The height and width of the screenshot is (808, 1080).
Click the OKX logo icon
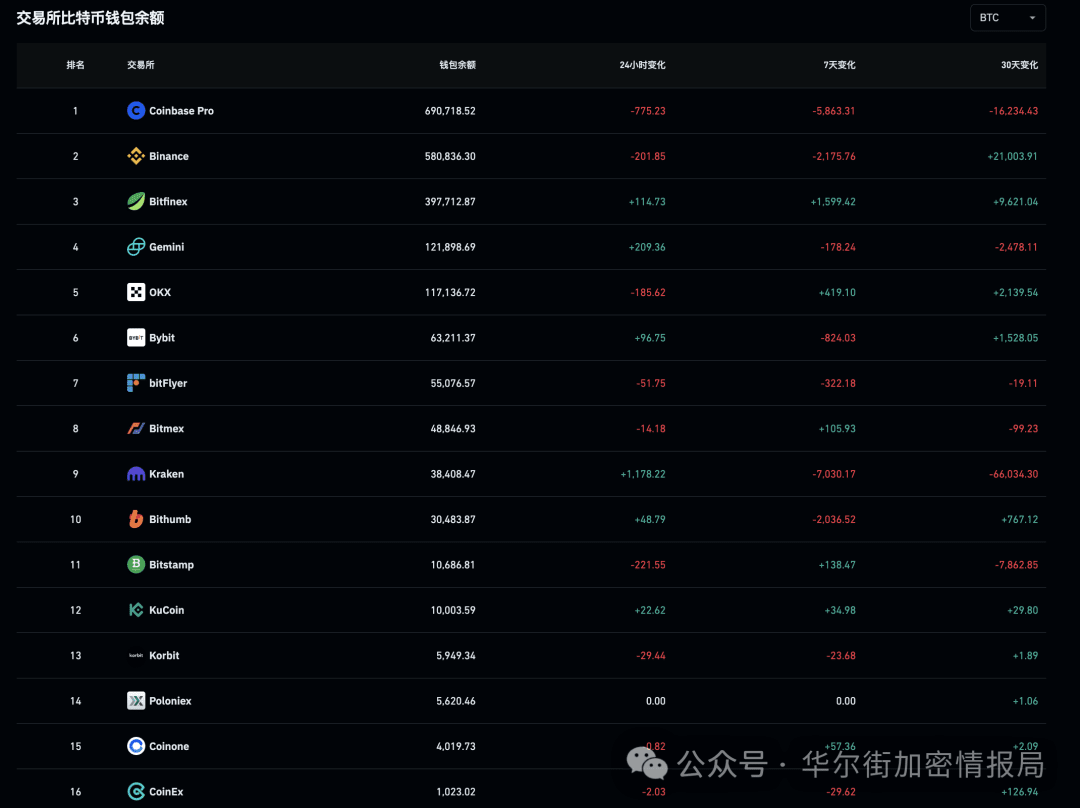[x=136, y=292]
